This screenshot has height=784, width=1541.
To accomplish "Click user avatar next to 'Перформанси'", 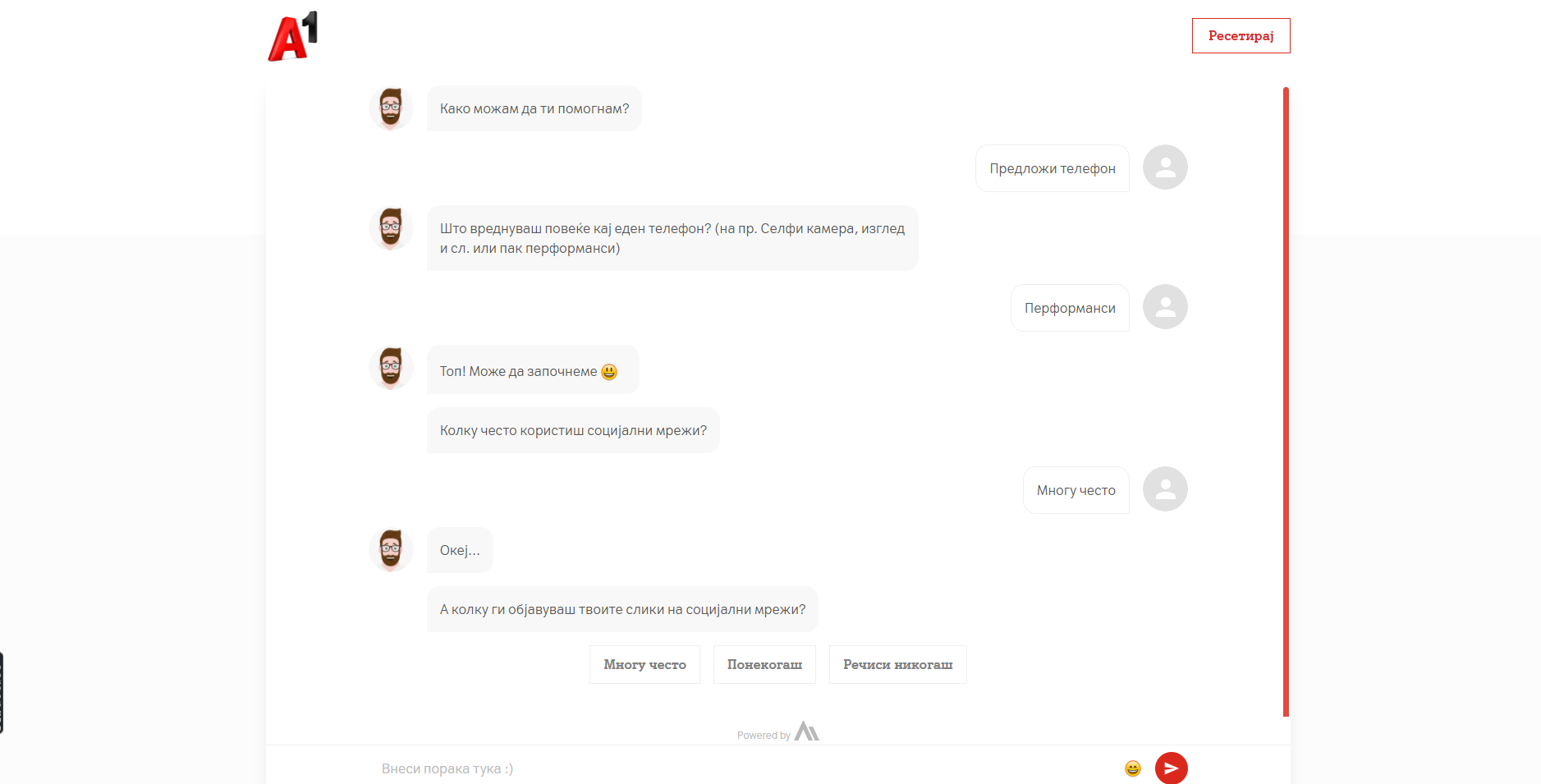I will click(x=1165, y=307).
